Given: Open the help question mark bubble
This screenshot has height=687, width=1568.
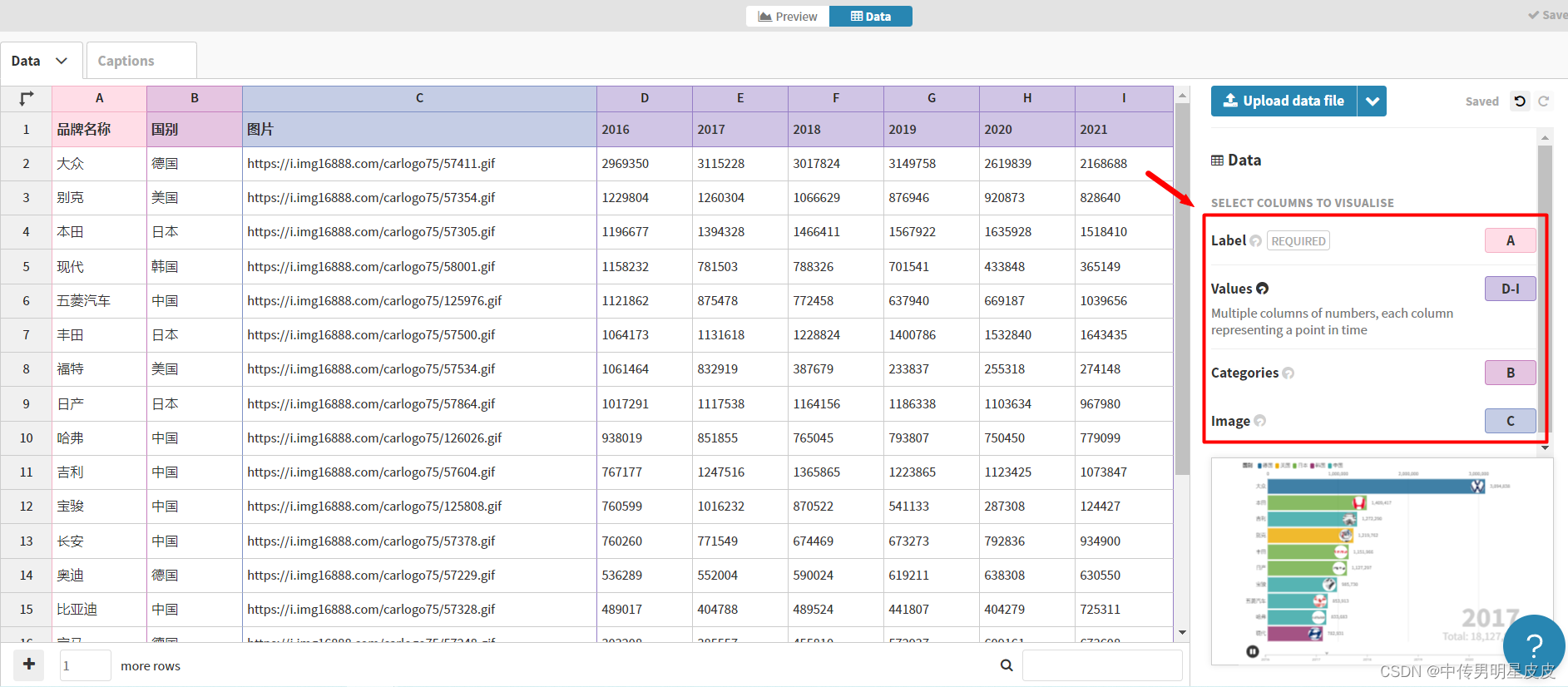Looking at the screenshot, I should click(1534, 645).
